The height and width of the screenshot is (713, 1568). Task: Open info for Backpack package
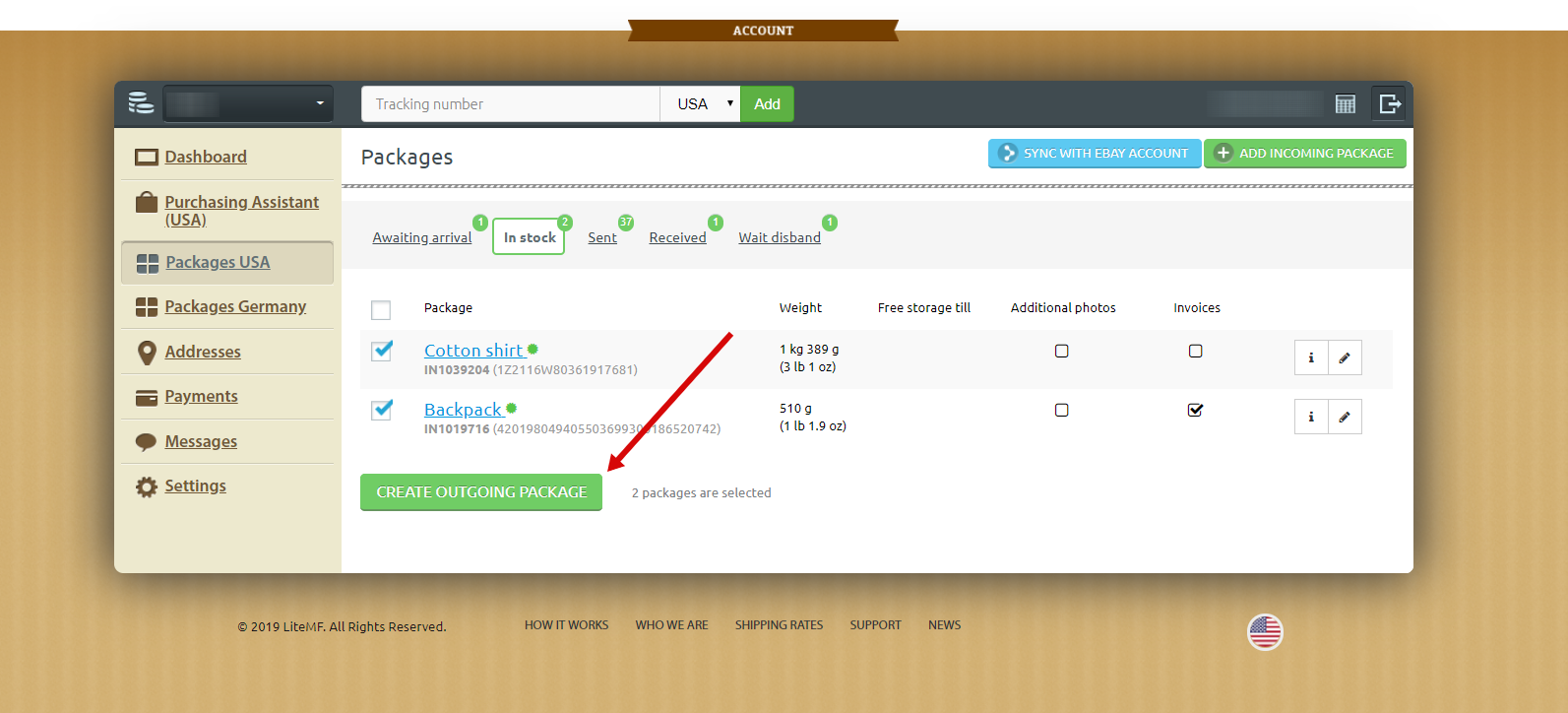coord(1311,418)
